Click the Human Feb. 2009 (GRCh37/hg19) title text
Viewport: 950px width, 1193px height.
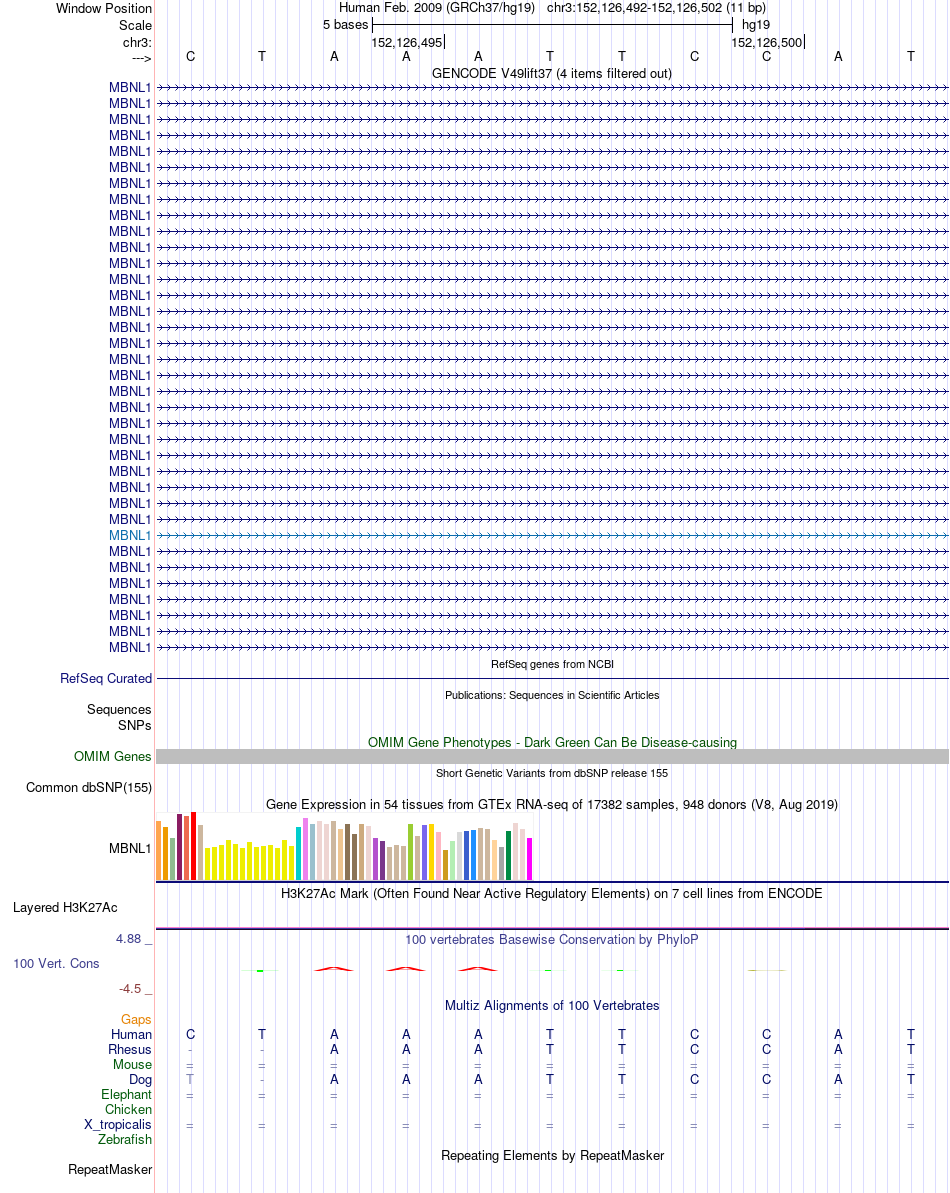click(437, 8)
